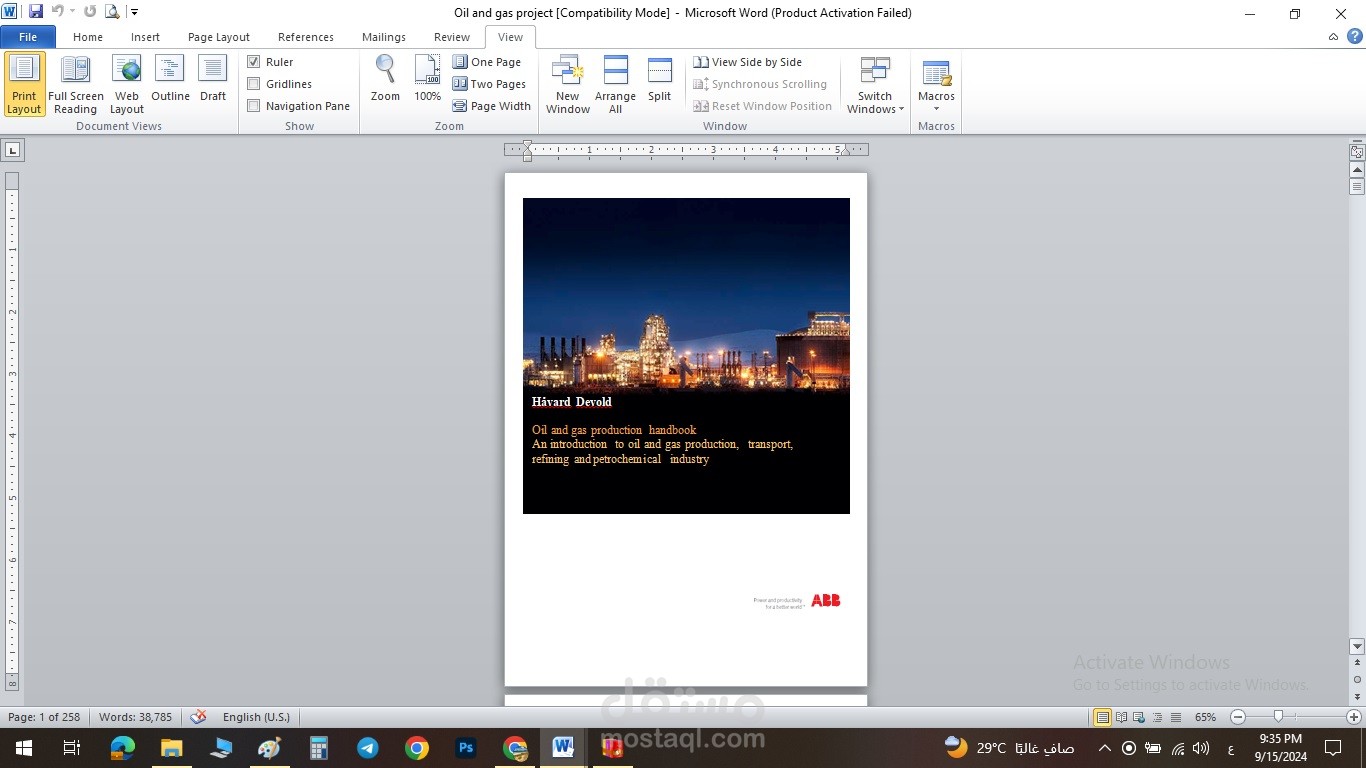Open the Windows Start menu
1366x768 pixels.
coord(23,748)
